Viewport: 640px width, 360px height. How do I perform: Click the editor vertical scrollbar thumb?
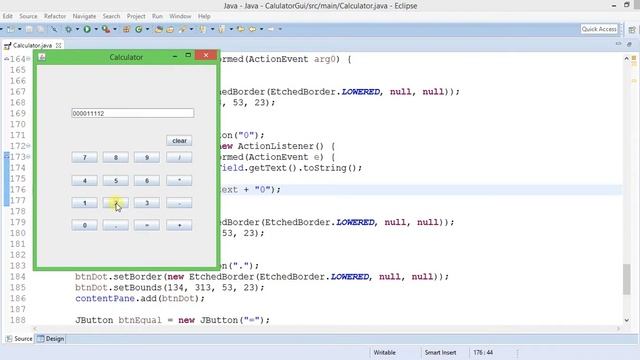pyautogui.click(x=627, y=279)
